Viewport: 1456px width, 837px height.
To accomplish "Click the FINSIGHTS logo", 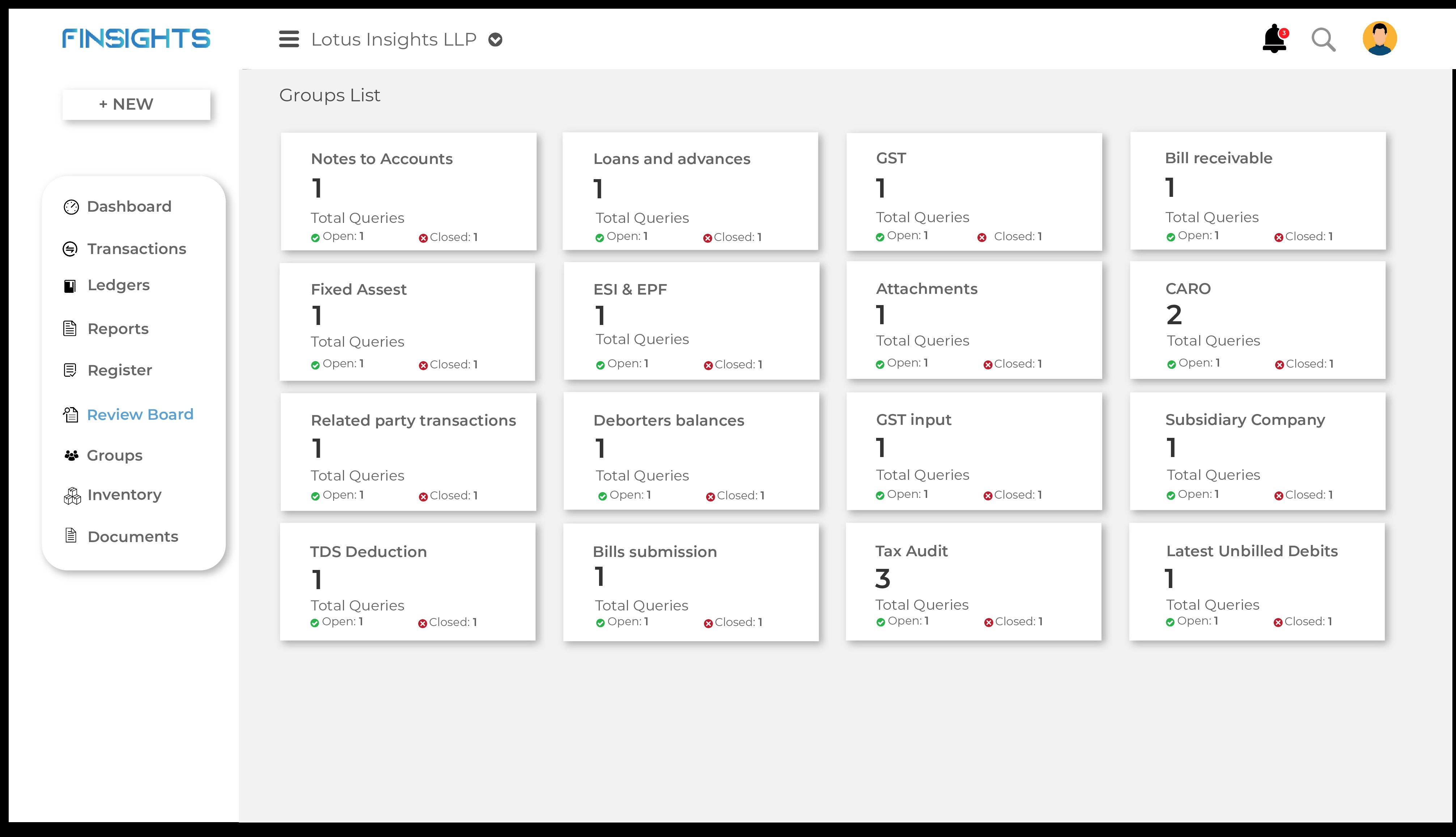I will [x=136, y=38].
